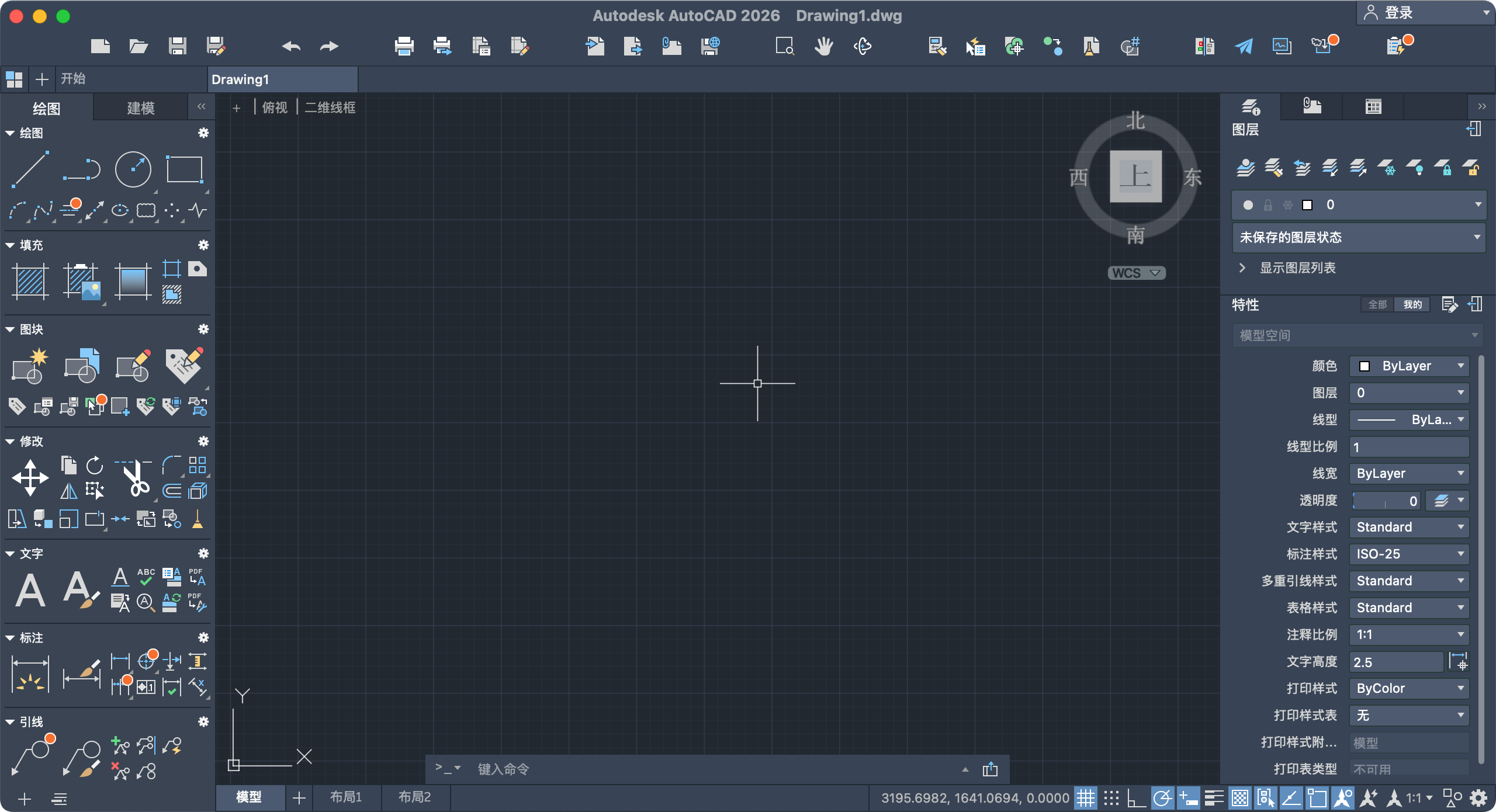1496x812 pixels.
Task: Switch to the 建模 tab
Action: 140,108
